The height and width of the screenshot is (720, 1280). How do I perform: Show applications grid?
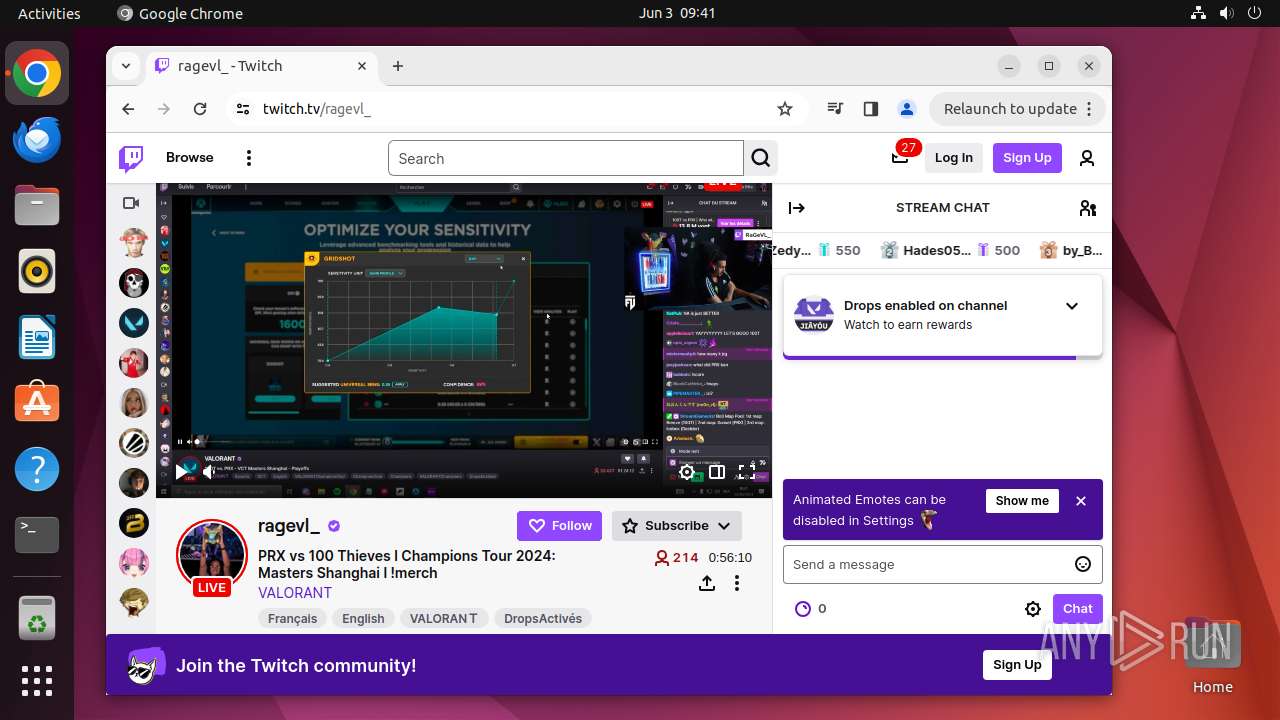[37, 681]
